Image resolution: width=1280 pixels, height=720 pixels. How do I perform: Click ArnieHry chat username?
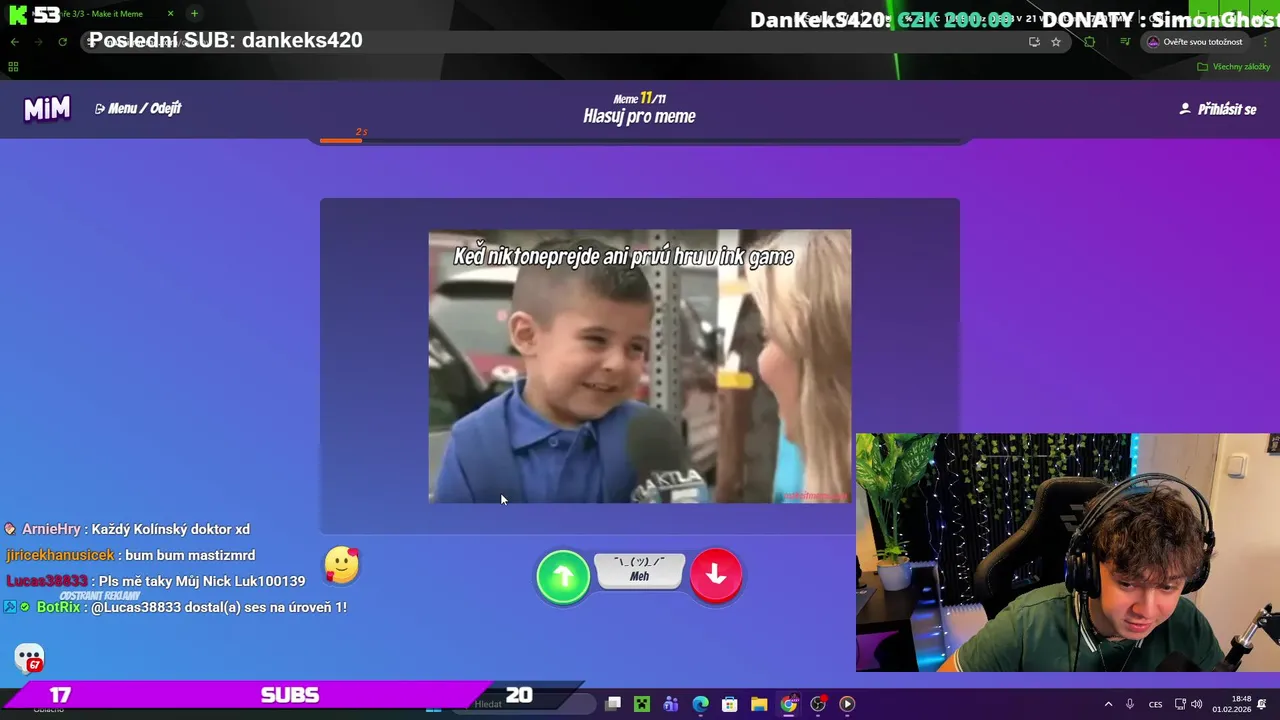51,529
